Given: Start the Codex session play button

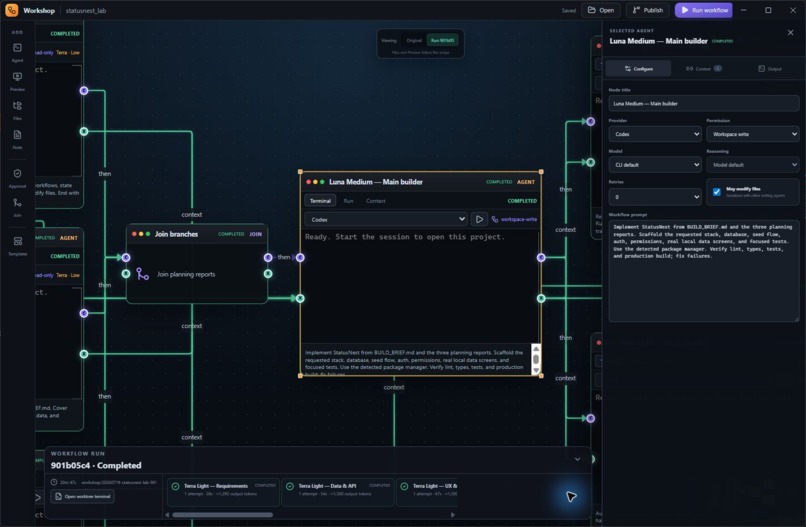Looking at the screenshot, I should click(x=479, y=220).
